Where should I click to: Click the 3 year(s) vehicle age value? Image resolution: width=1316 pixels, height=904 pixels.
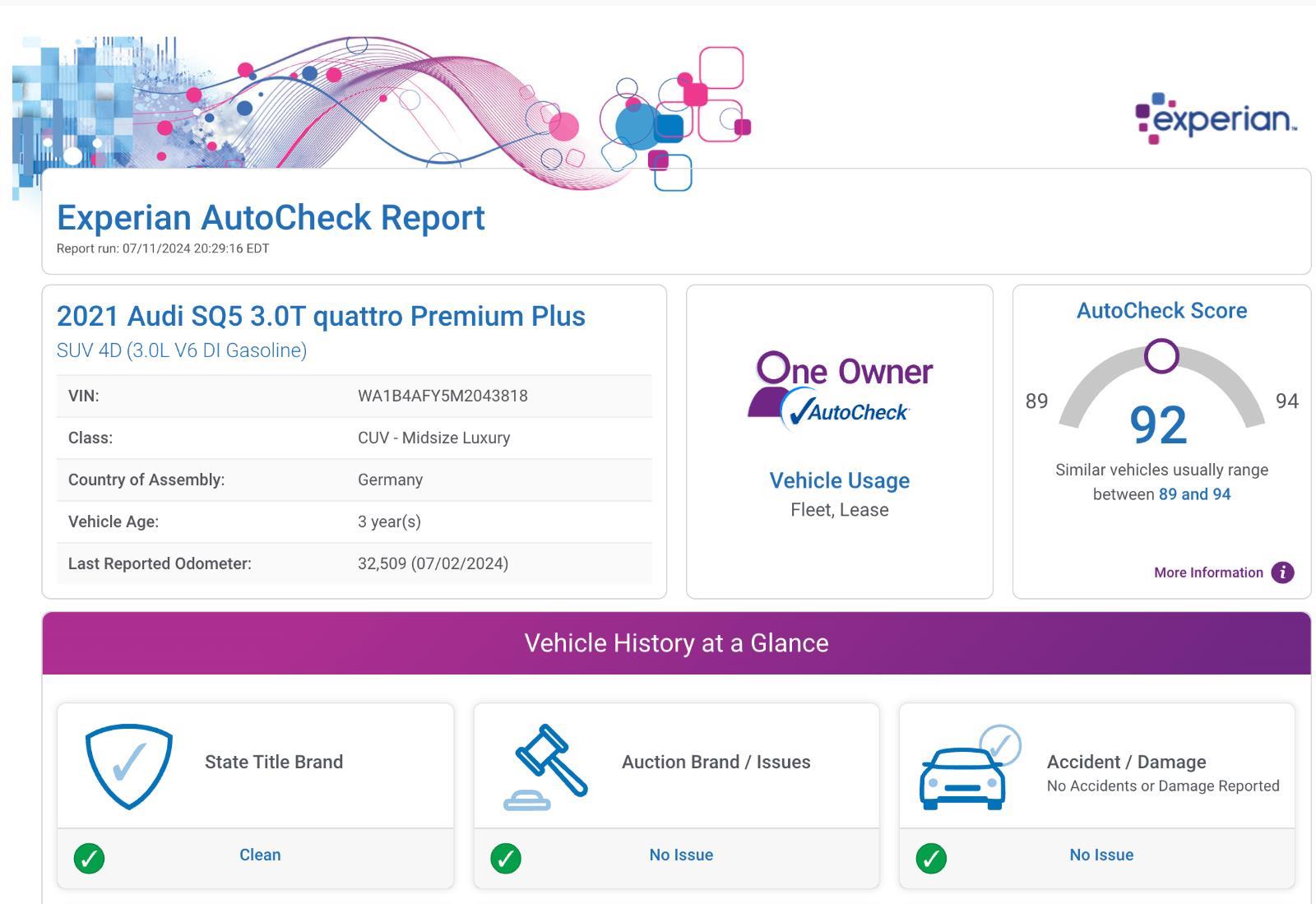click(x=389, y=522)
